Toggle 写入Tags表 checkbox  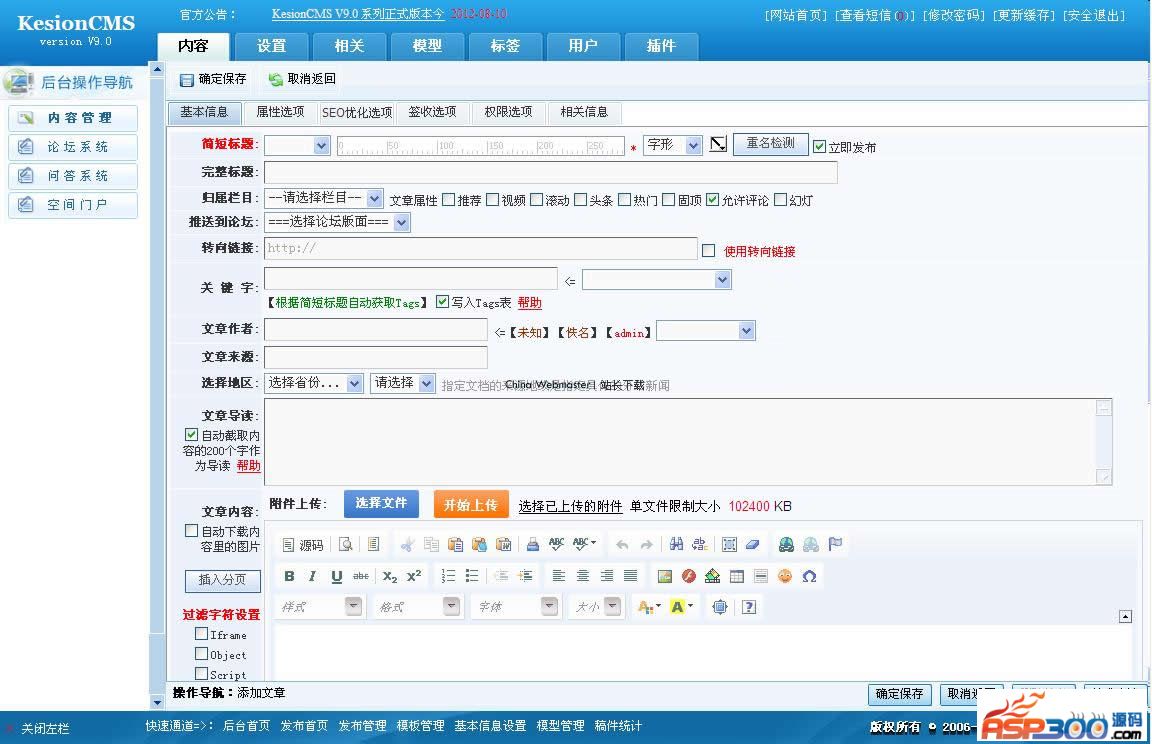tap(442, 301)
